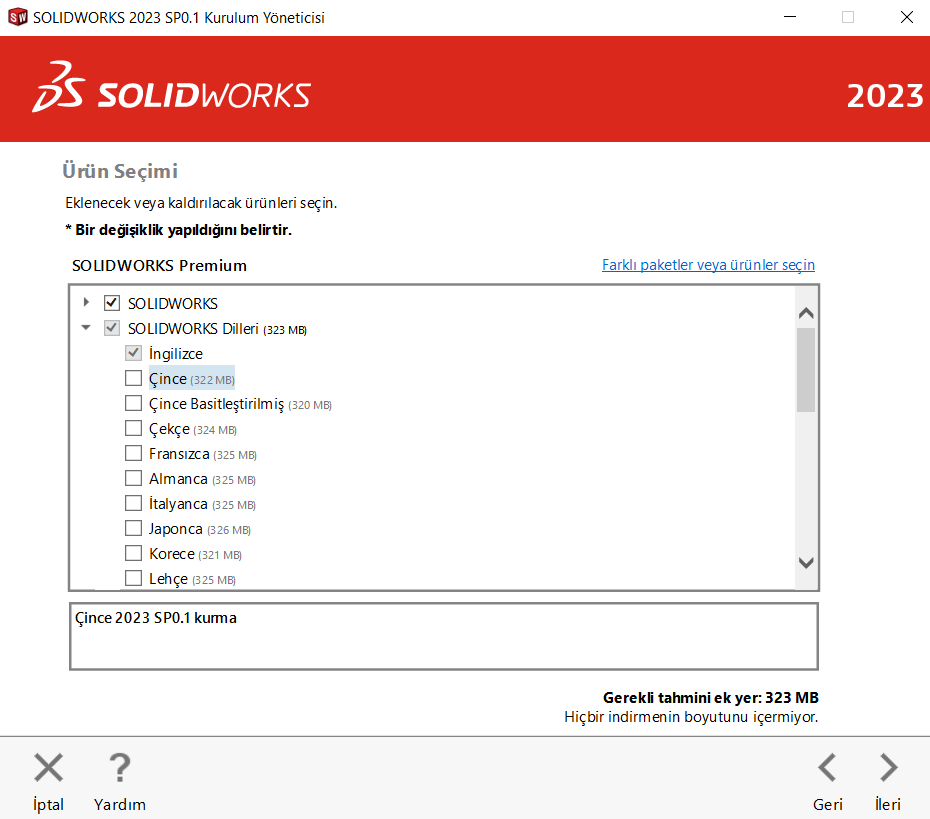Go back with the Geri arrow
This screenshot has height=819, width=930.
click(x=827, y=767)
